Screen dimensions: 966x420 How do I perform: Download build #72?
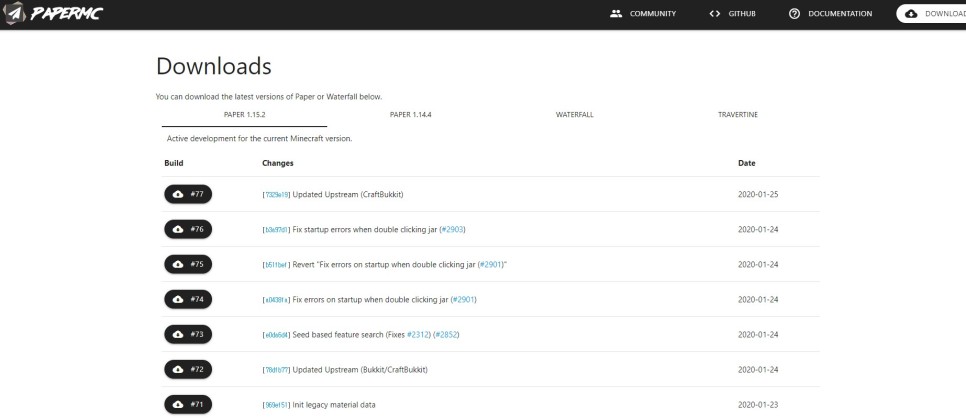pyautogui.click(x=188, y=370)
